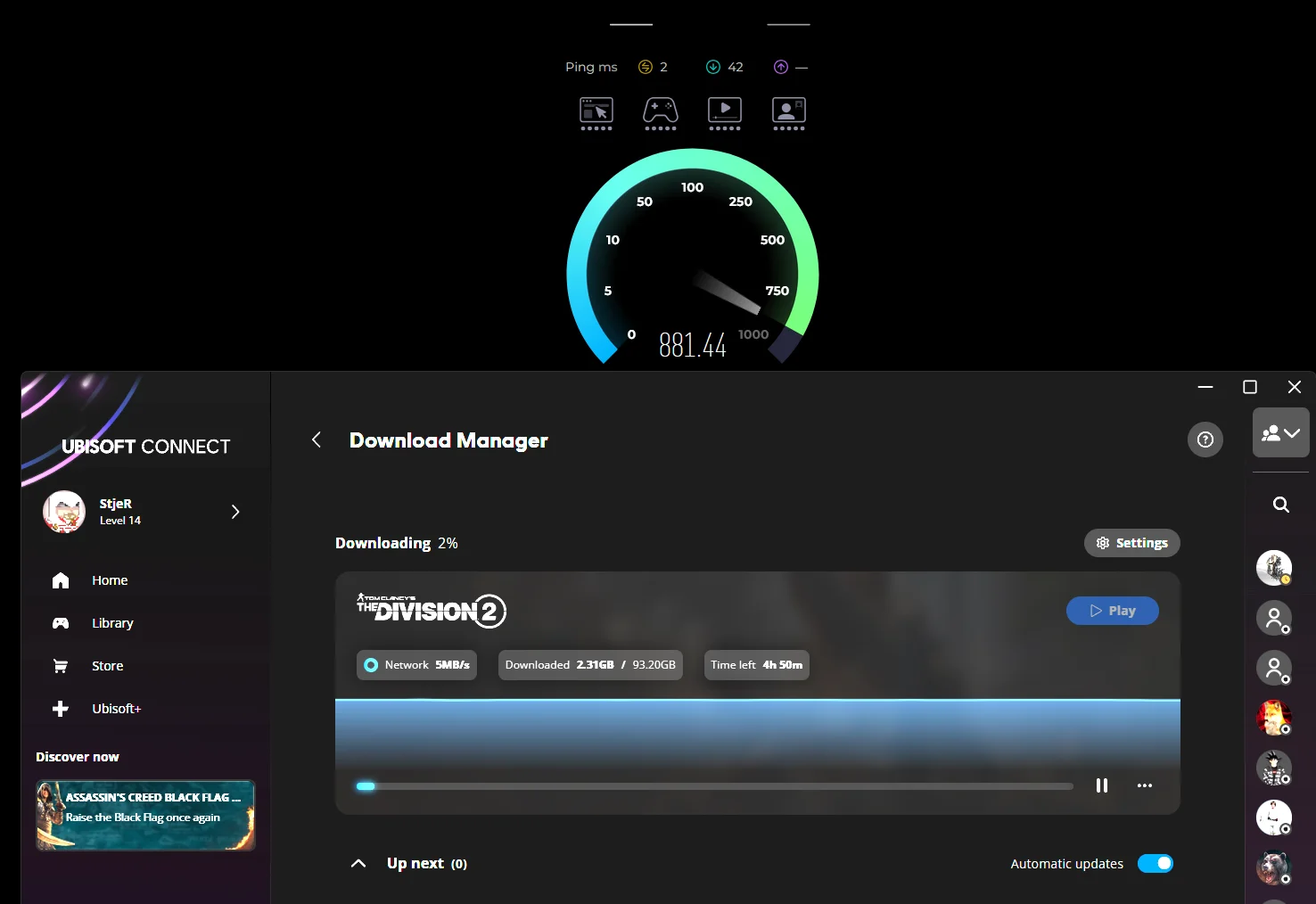Open the friends panel dropdown

click(x=1281, y=433)
